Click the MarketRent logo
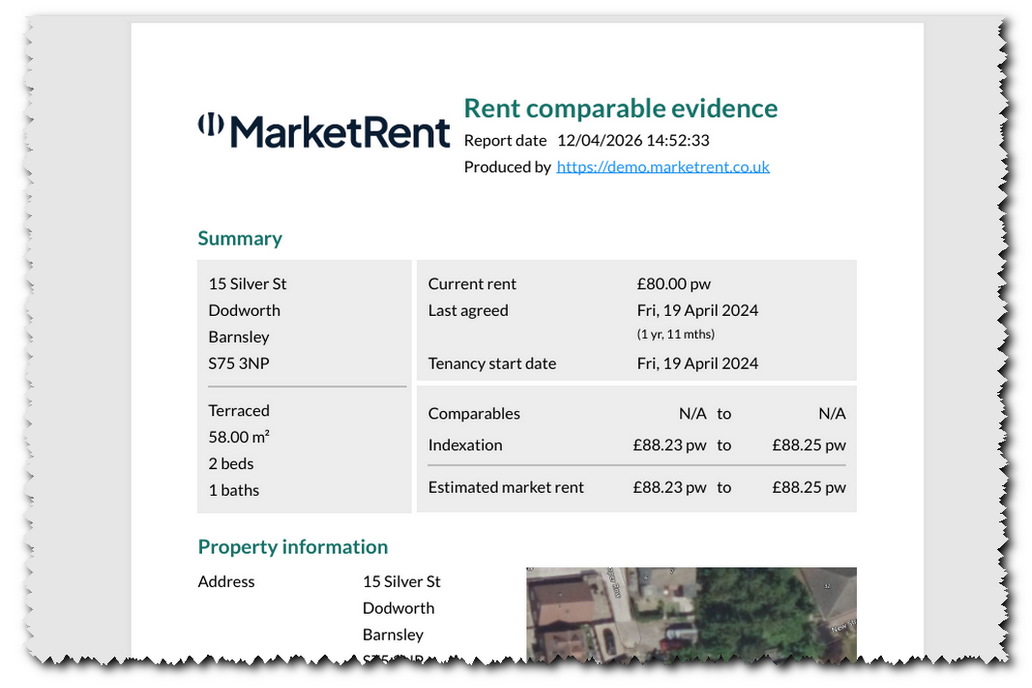Image resolution: width=1032 pixels, height=688 pixels. pos(324,130)
